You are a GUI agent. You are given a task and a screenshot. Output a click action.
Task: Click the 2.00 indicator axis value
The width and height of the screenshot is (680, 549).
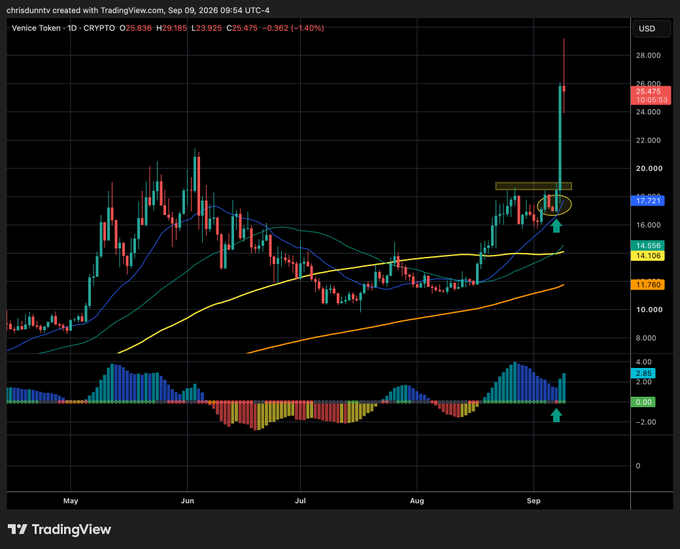coord(644,382)
